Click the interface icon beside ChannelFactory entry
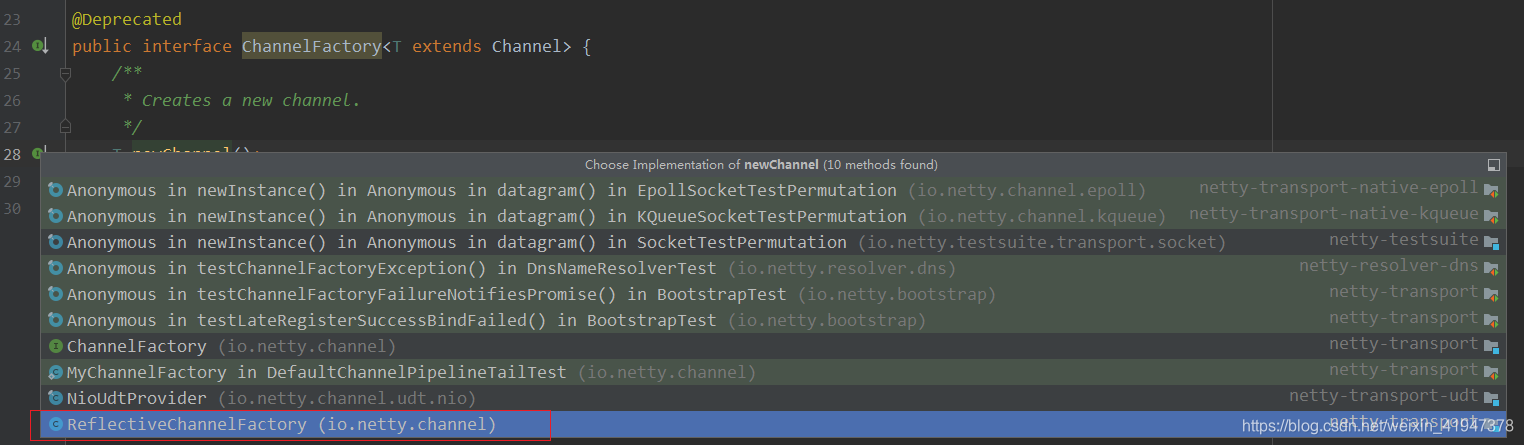Viewport: 1524px width, 445px height. [x=56, y=346]
